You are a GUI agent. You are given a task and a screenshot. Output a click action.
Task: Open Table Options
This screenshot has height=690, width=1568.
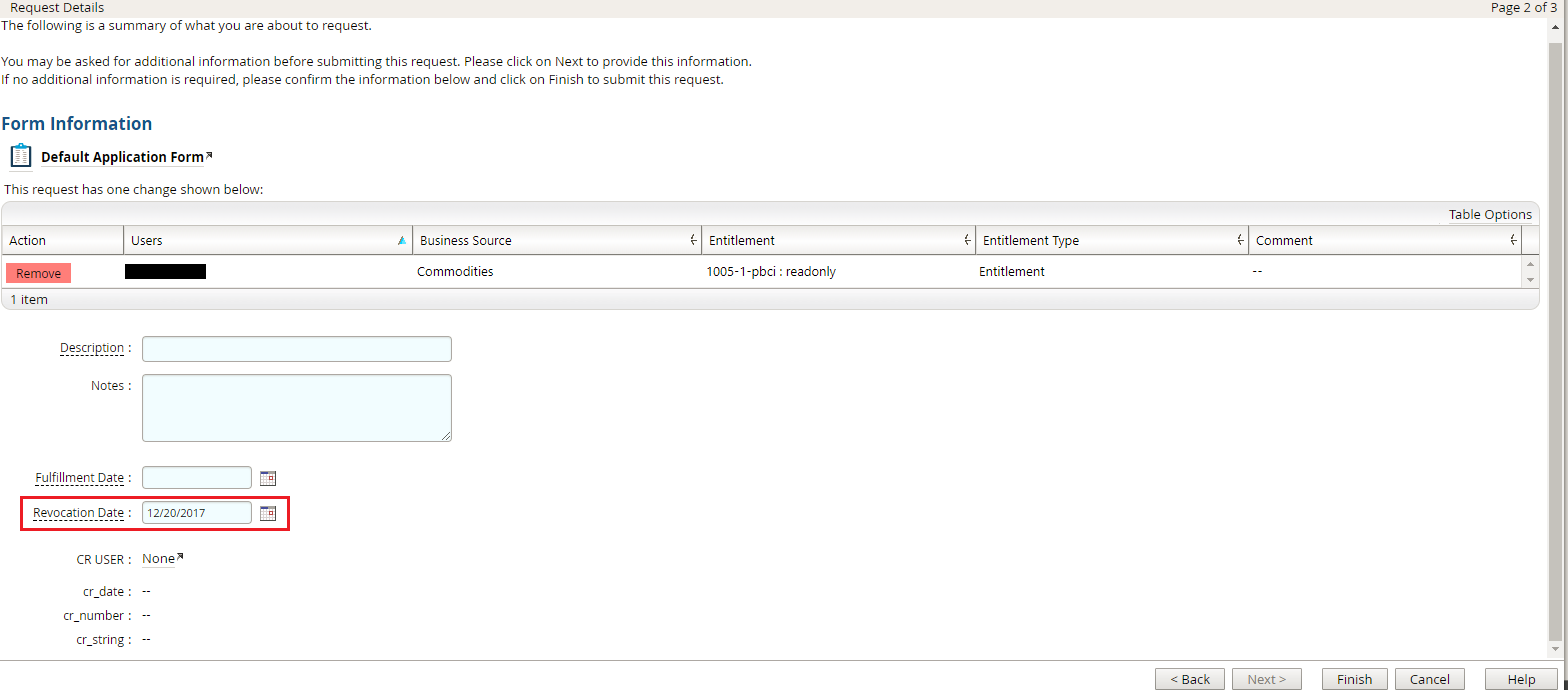[1489, 215]
